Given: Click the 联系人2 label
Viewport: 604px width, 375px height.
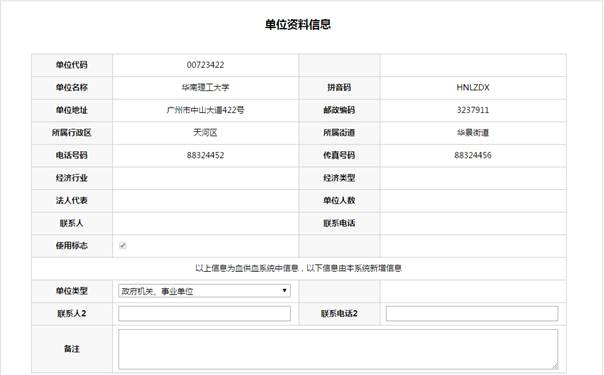Looking at the screenshot, I should [72, 314].
